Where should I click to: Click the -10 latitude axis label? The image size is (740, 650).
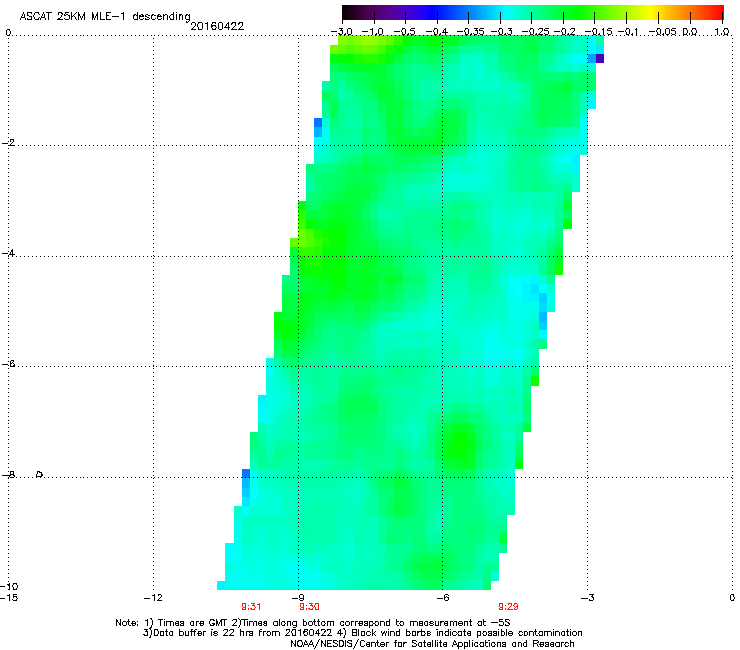click(9, 586)
